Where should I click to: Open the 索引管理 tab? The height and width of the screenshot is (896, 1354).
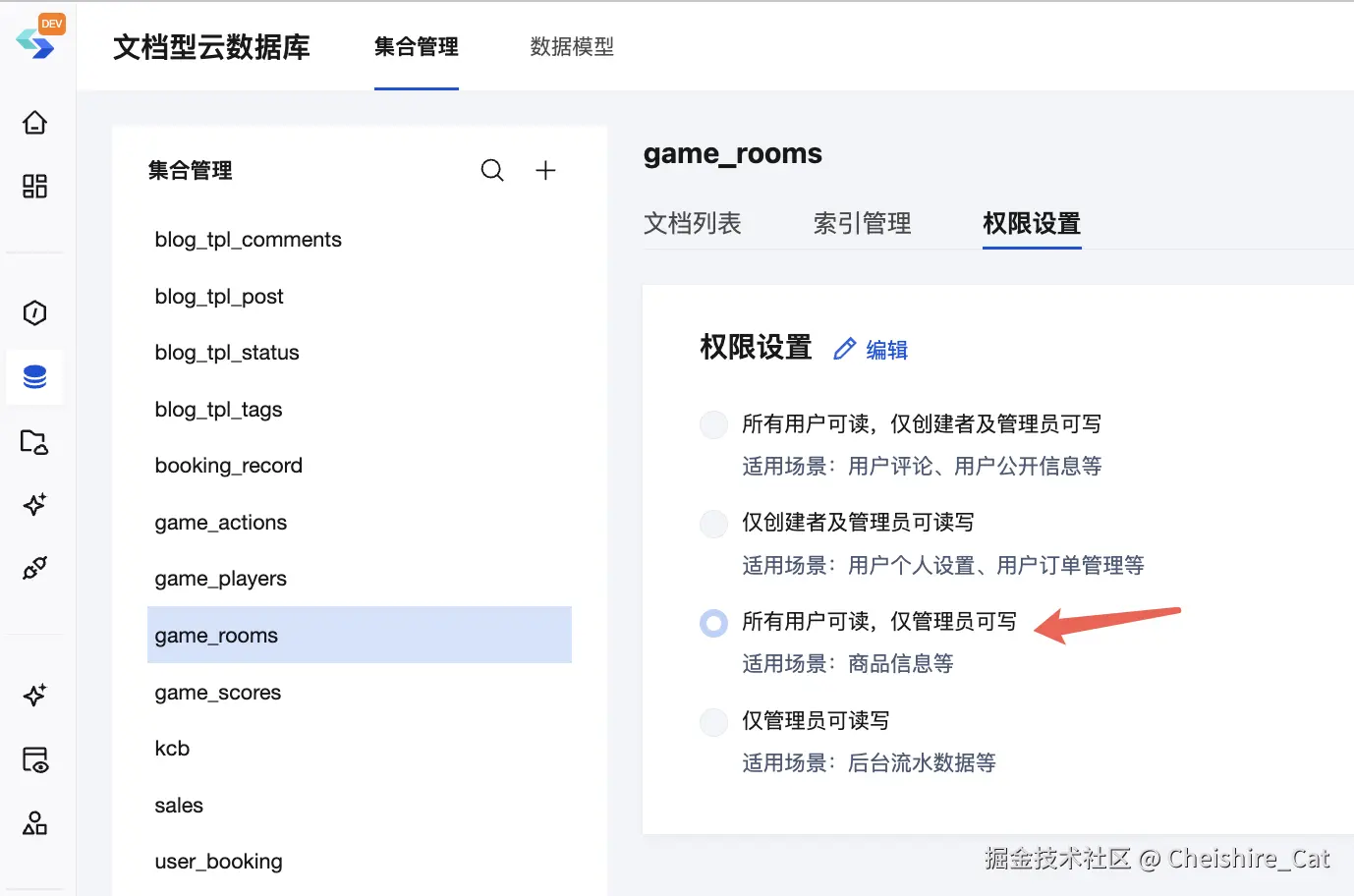[863, 223]
